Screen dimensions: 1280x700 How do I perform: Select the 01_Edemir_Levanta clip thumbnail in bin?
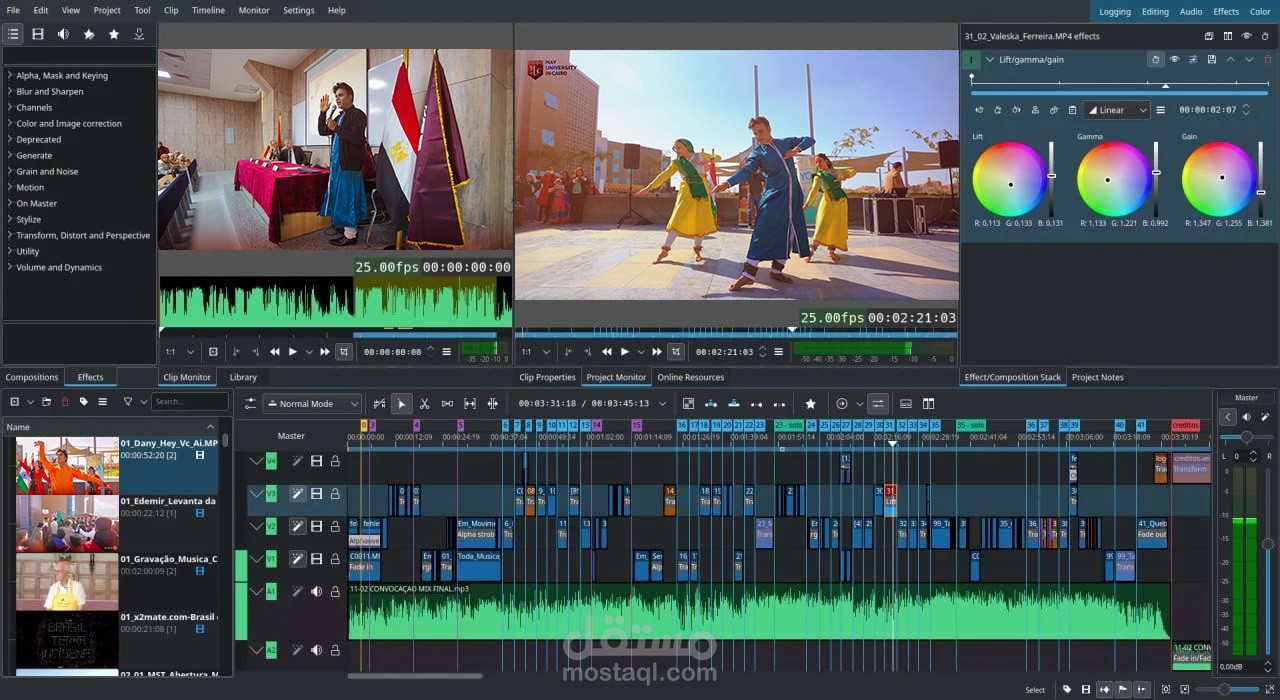click(x=67, y=523)
